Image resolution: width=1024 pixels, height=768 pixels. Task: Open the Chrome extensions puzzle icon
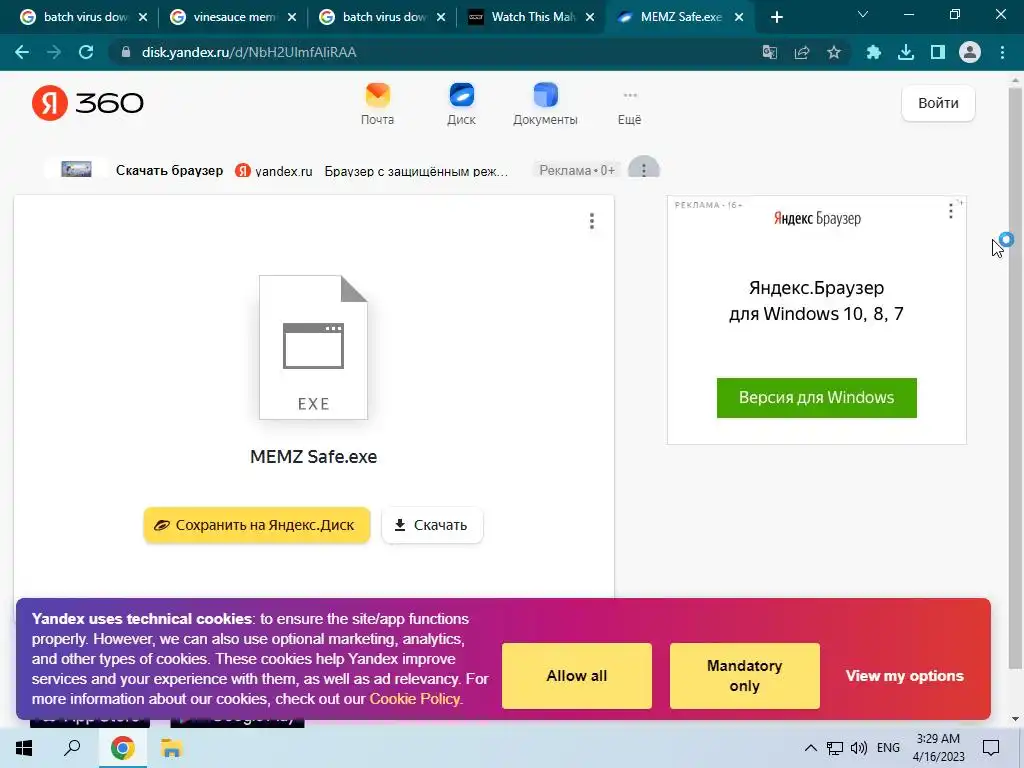point(874,52)
